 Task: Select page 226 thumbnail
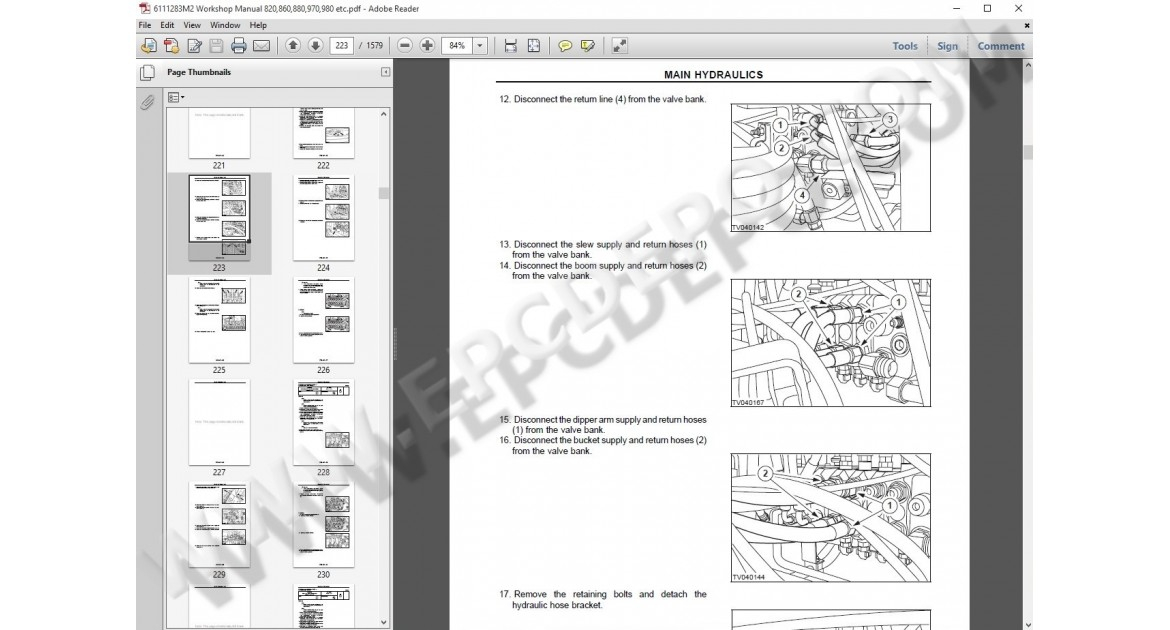coord(324,320)
